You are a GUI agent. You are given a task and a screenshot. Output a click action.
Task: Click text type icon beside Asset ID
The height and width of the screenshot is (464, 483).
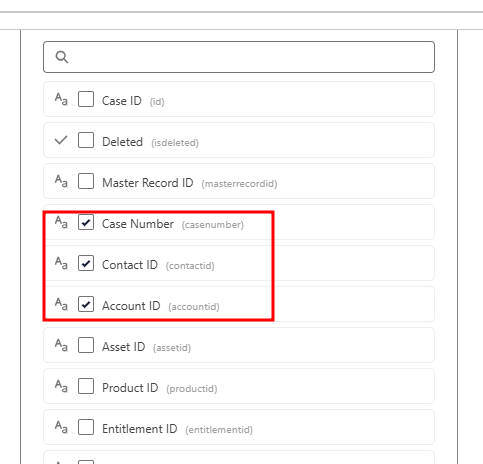[x=61, y=345]
